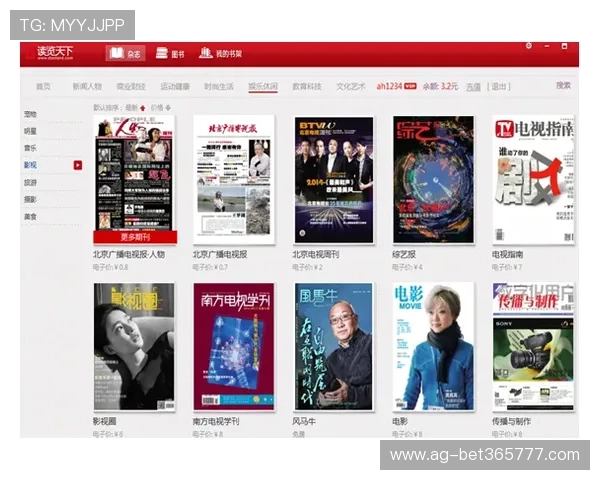
Task: Click the 更多期刊 more issues button
Action: [135, 237]
